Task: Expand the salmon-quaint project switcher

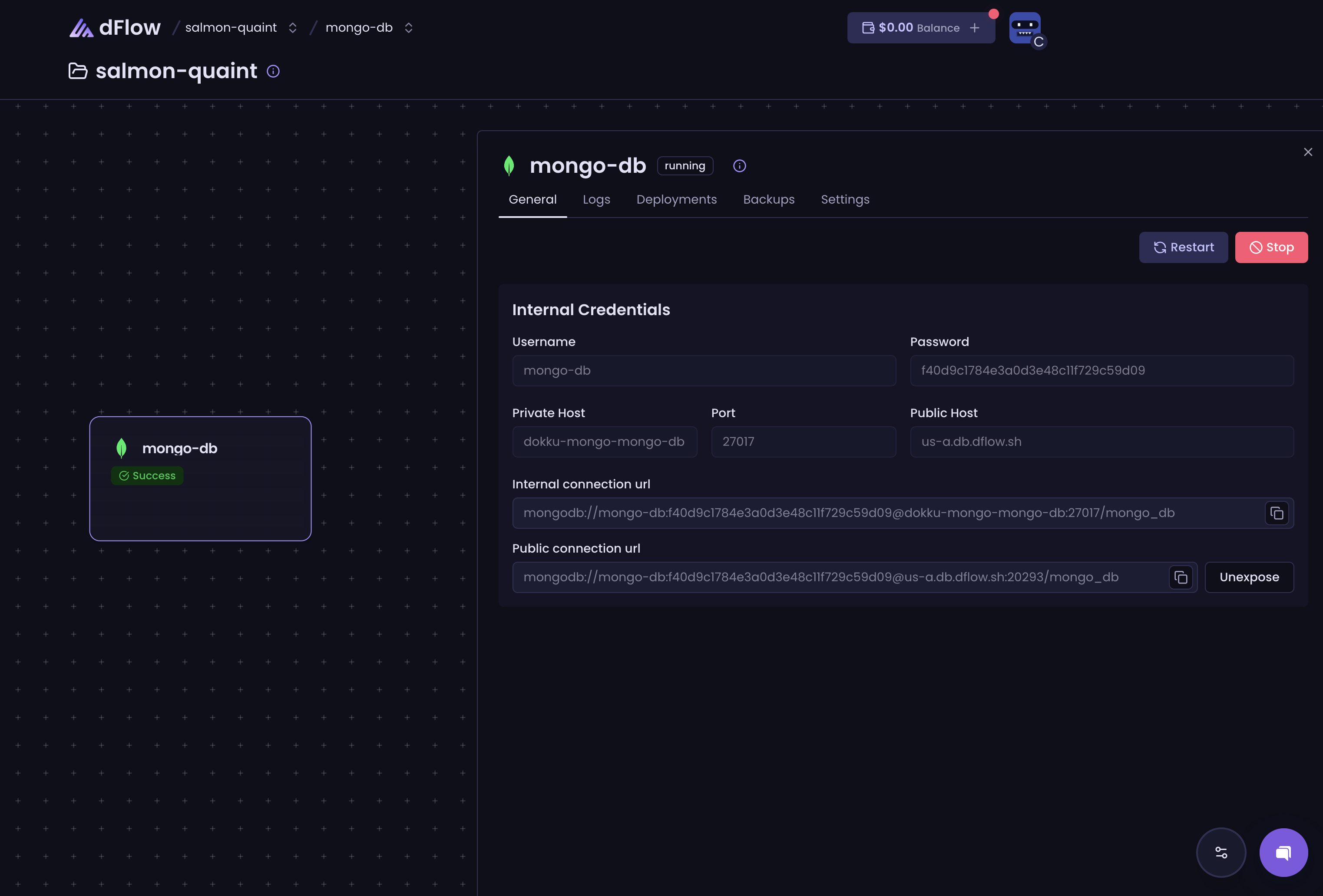Action: (293, 28)
